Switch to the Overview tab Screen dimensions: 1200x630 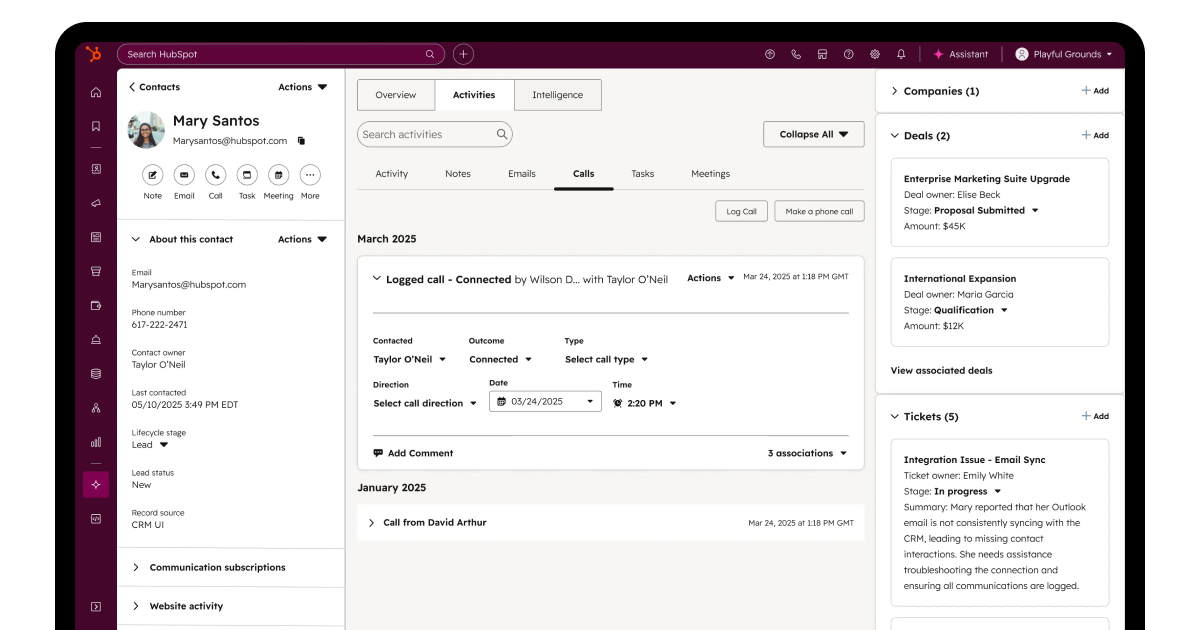pos(396,95)
